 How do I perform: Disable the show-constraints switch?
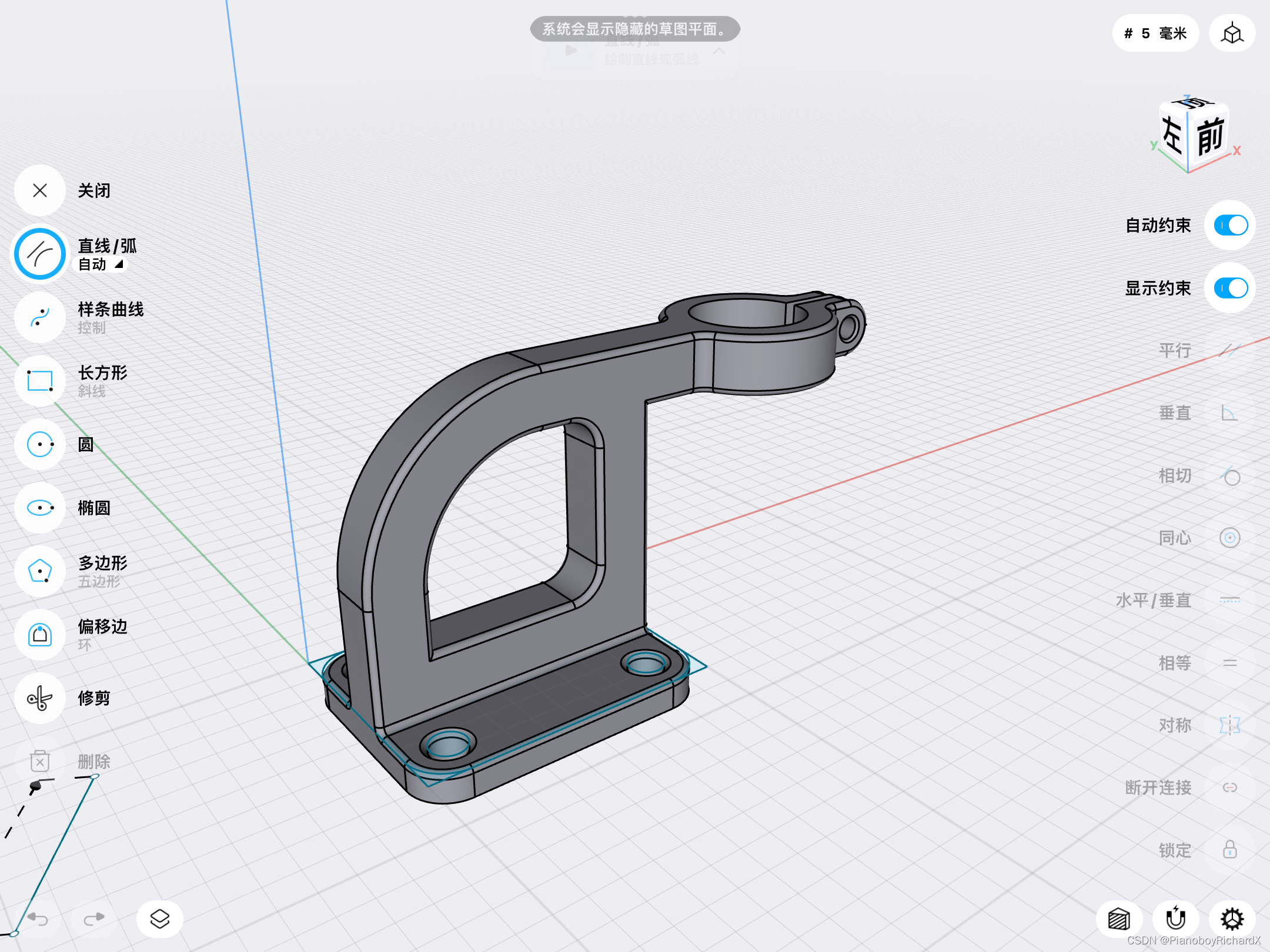coord(1230,289)
